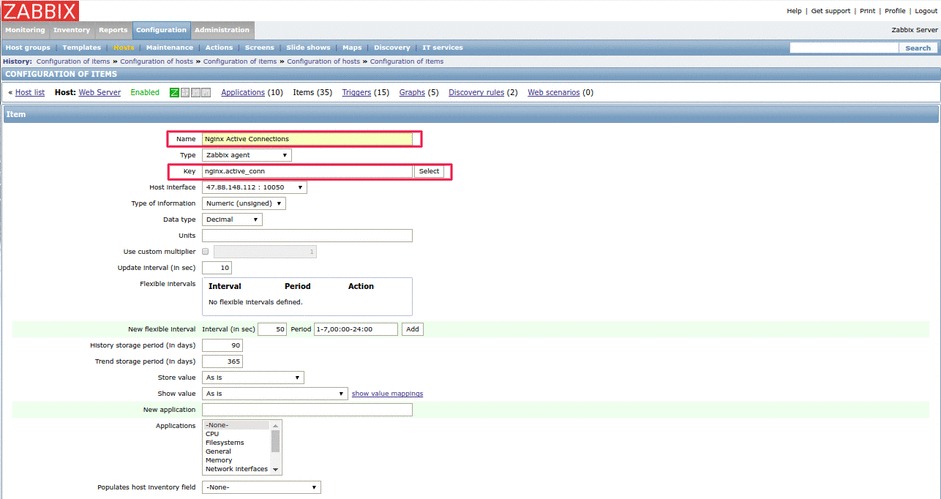
Task: Open the Inventory tab
Action: pos(71,30)
